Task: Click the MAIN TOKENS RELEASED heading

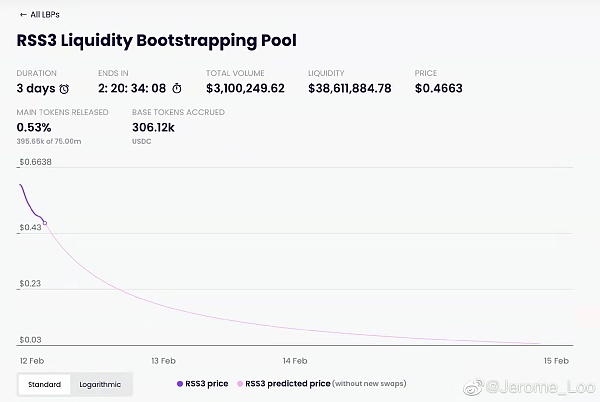Action: [x=62, y=112]
